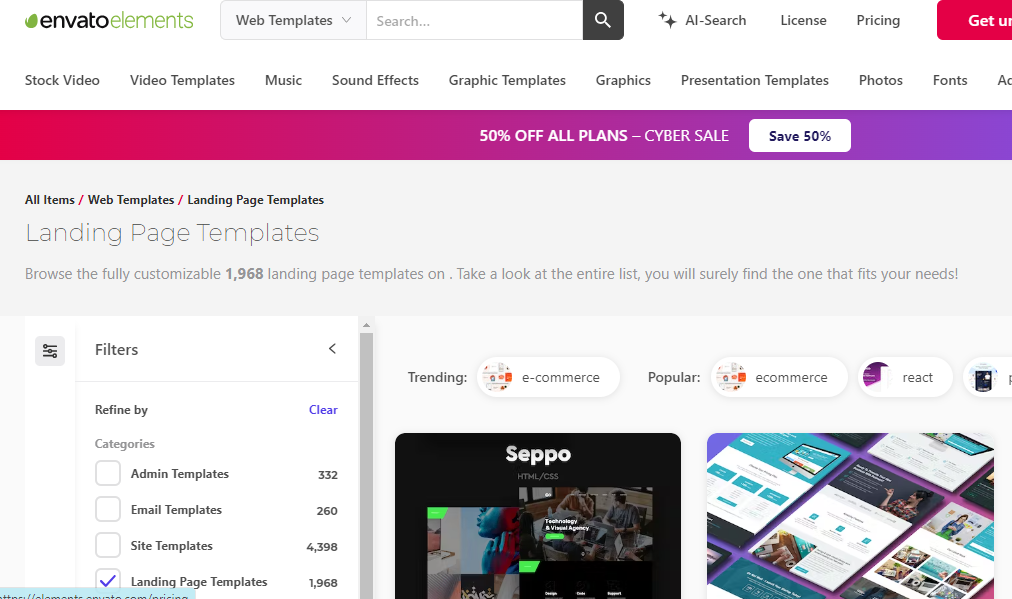The height and width of the screenshot is (599, 1012).
Task: Go to Photos category
Action: (x=880, y=80)
